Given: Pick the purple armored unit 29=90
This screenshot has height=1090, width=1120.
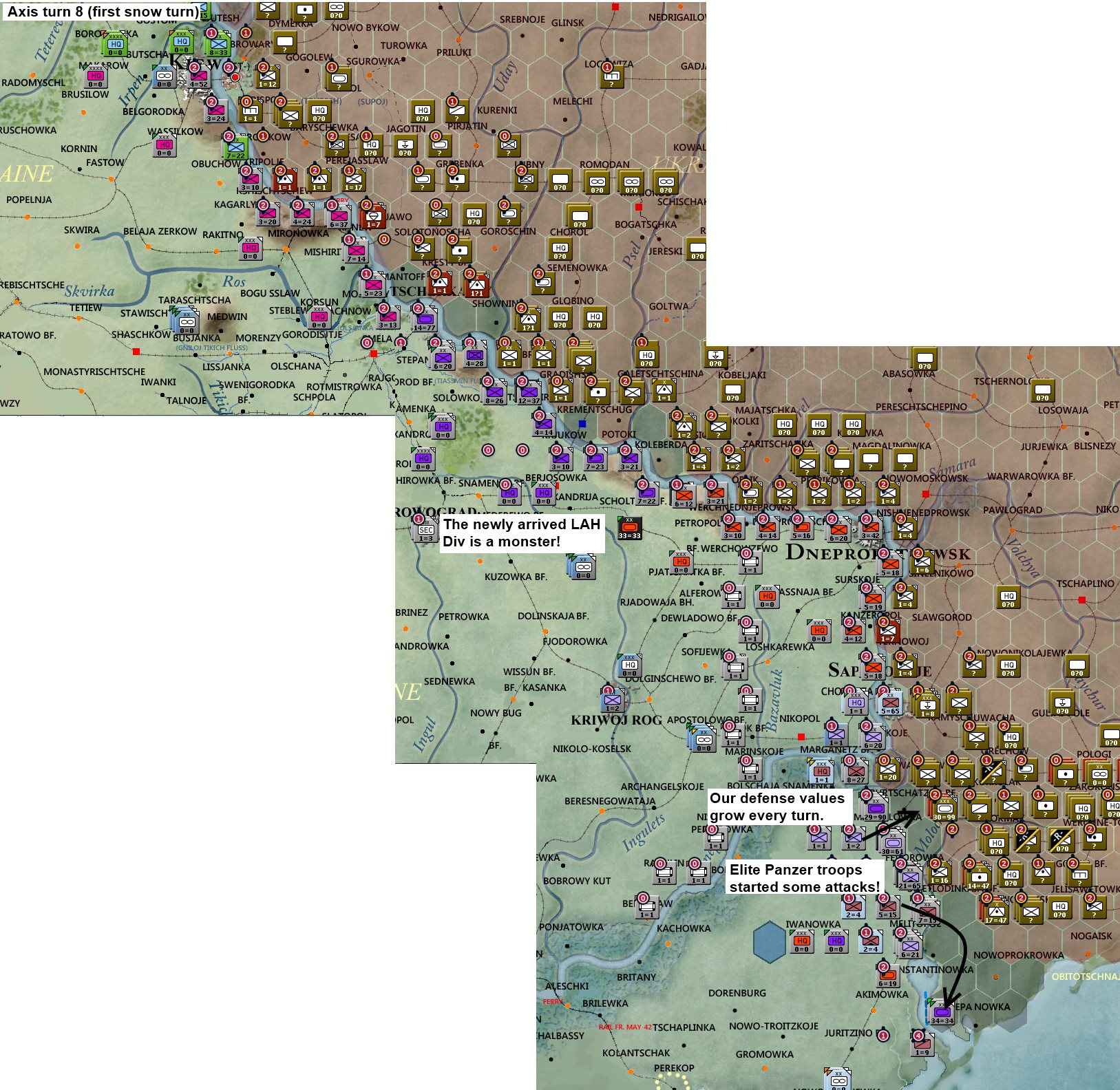Looking at the screenshot, I should 876,809.
